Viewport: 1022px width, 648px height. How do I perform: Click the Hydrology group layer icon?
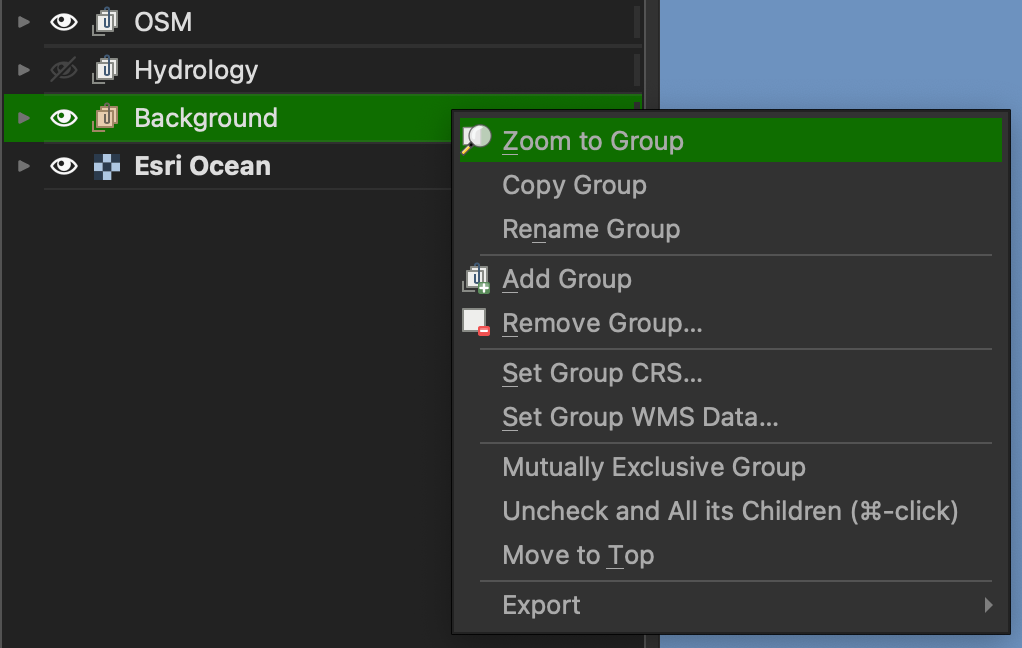pos(105,70)
